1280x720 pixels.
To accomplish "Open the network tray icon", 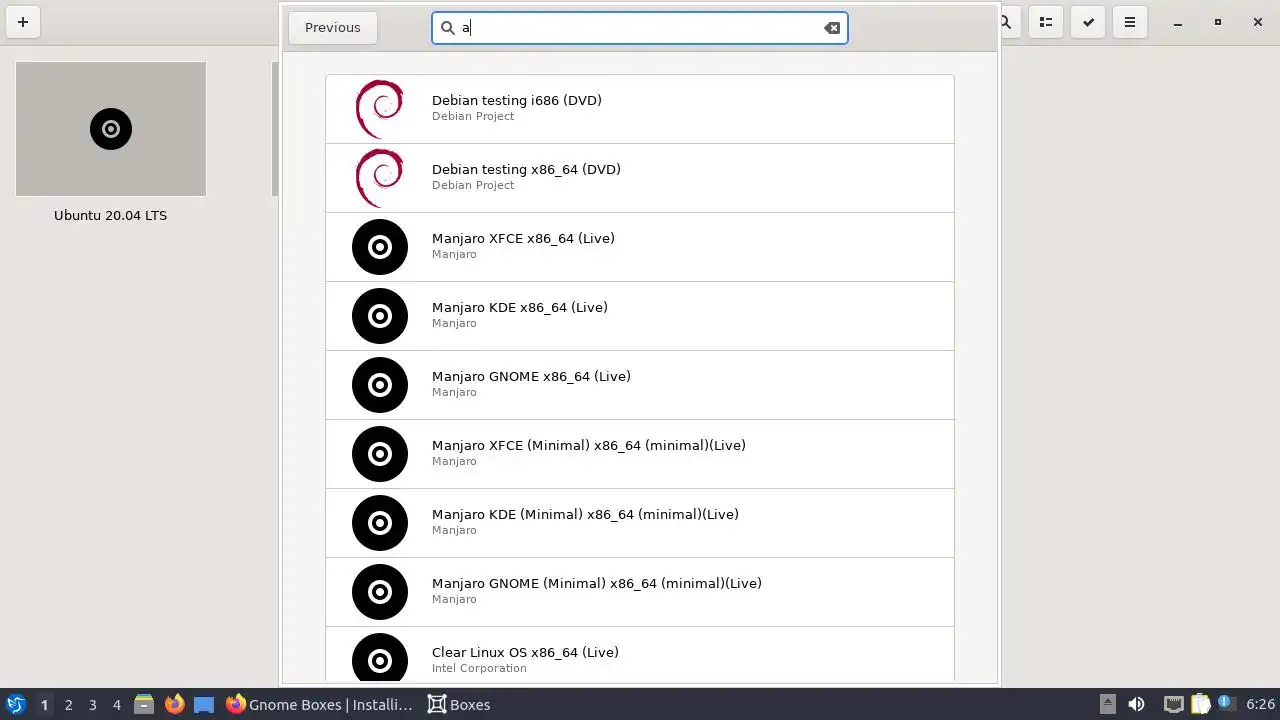I will [x=1174, y=704].
